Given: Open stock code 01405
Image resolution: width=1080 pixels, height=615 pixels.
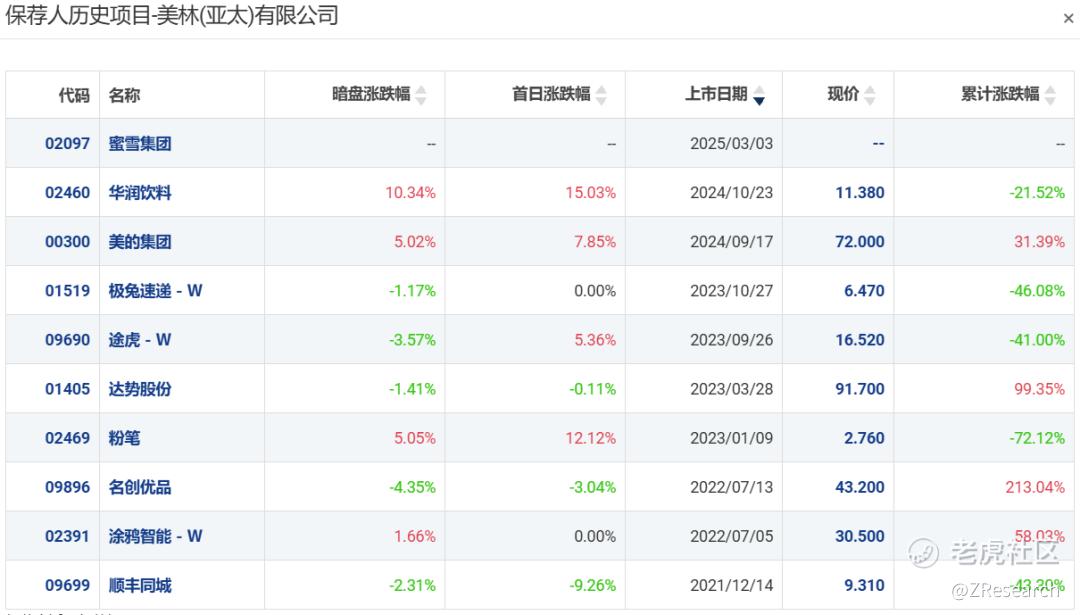Looking at the screenshot, I should tap(68, 389).
